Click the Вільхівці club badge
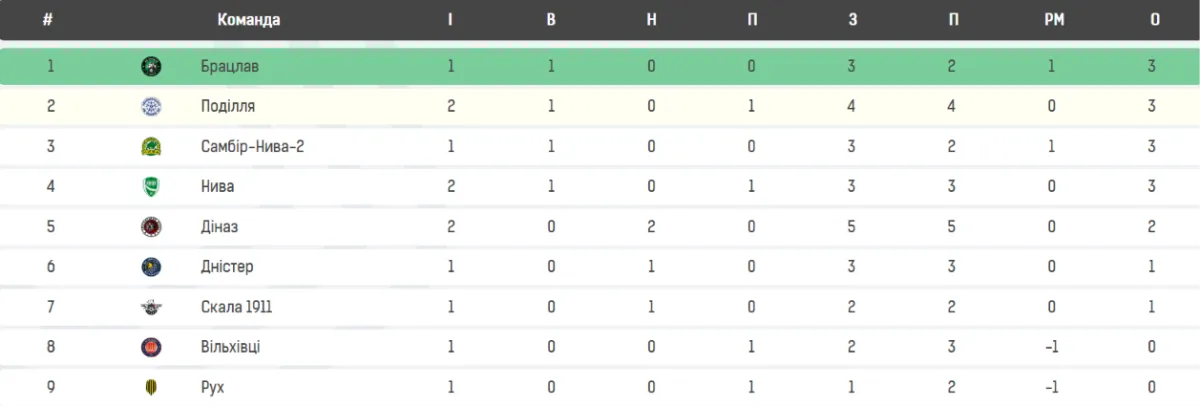Viewport: 1200px width, 406px height. (x=151, y=347)
